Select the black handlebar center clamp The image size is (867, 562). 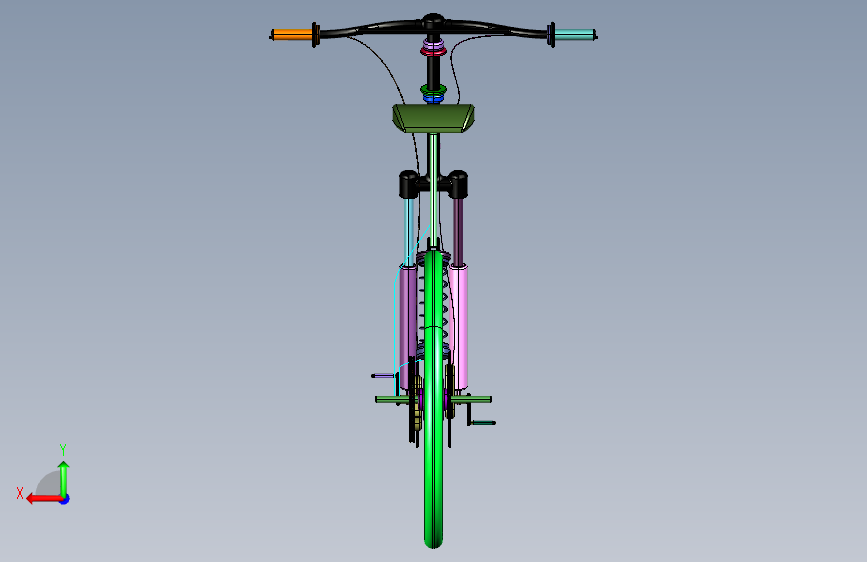coord(433,23)
